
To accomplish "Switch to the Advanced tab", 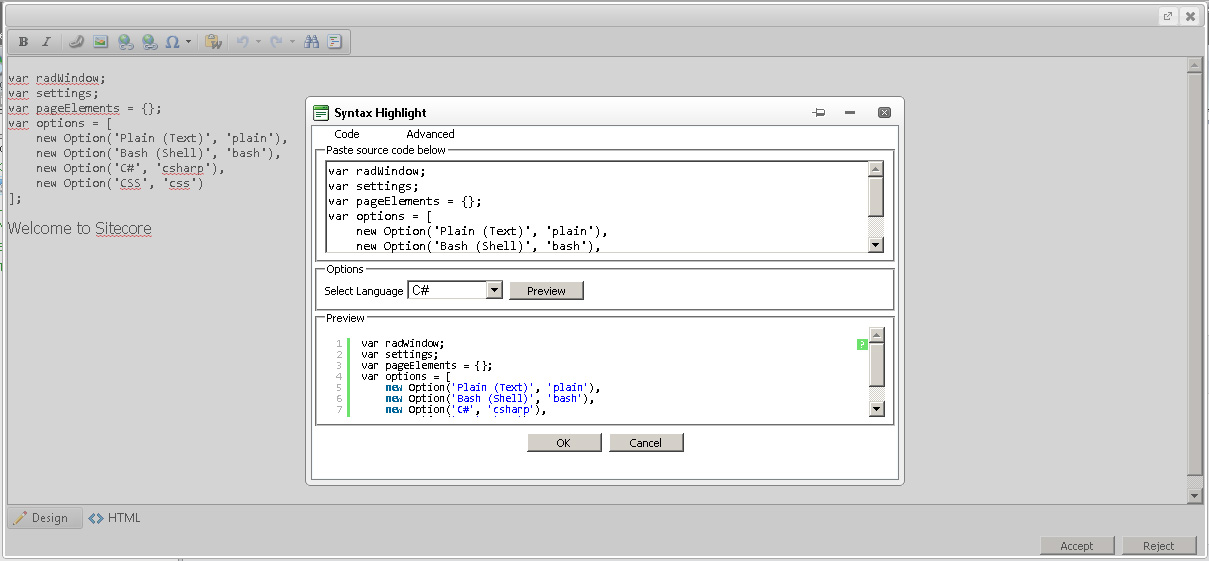I will click(430, 134).
